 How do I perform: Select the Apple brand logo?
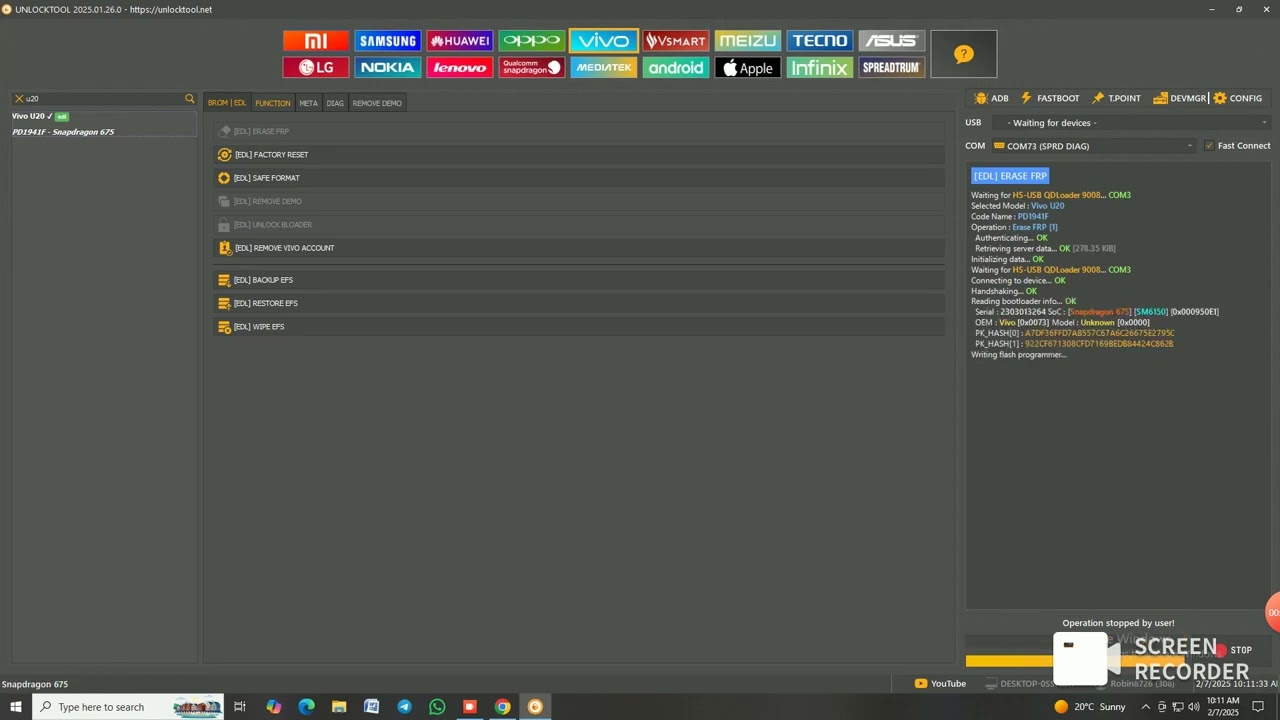click(x=748, y=67)
